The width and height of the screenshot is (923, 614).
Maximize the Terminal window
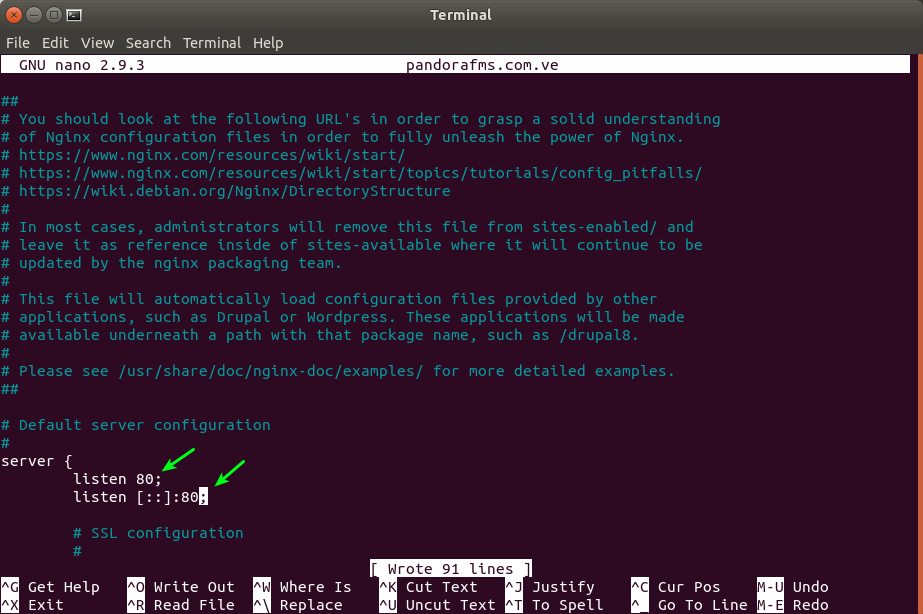[x=54, y=15]
